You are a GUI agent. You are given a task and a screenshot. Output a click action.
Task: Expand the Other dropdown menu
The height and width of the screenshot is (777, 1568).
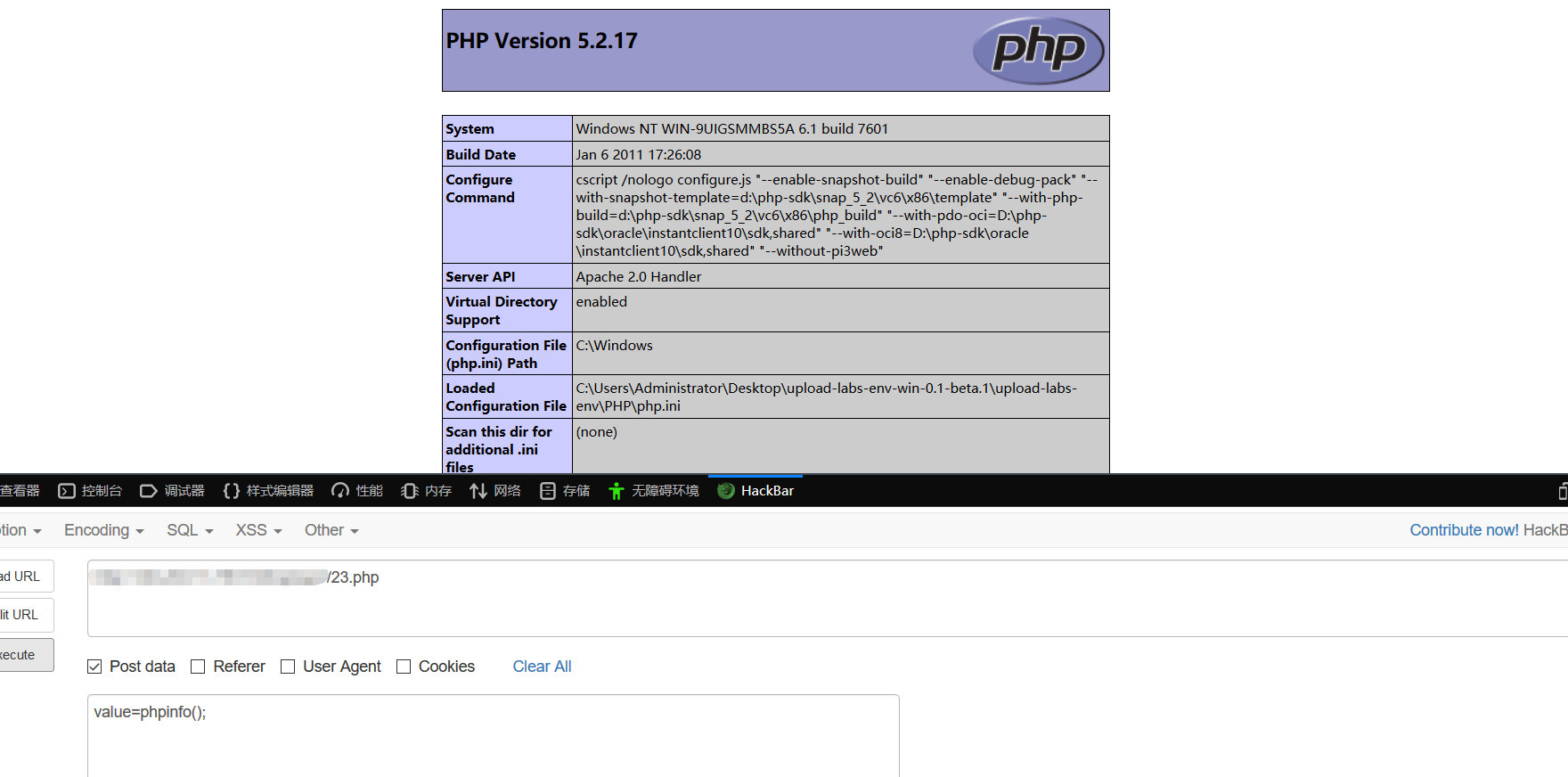(332, 530)
